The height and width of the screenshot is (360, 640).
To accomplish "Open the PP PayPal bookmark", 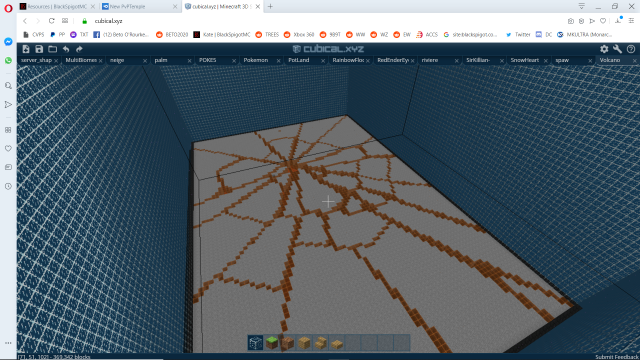I will point(57,35).
